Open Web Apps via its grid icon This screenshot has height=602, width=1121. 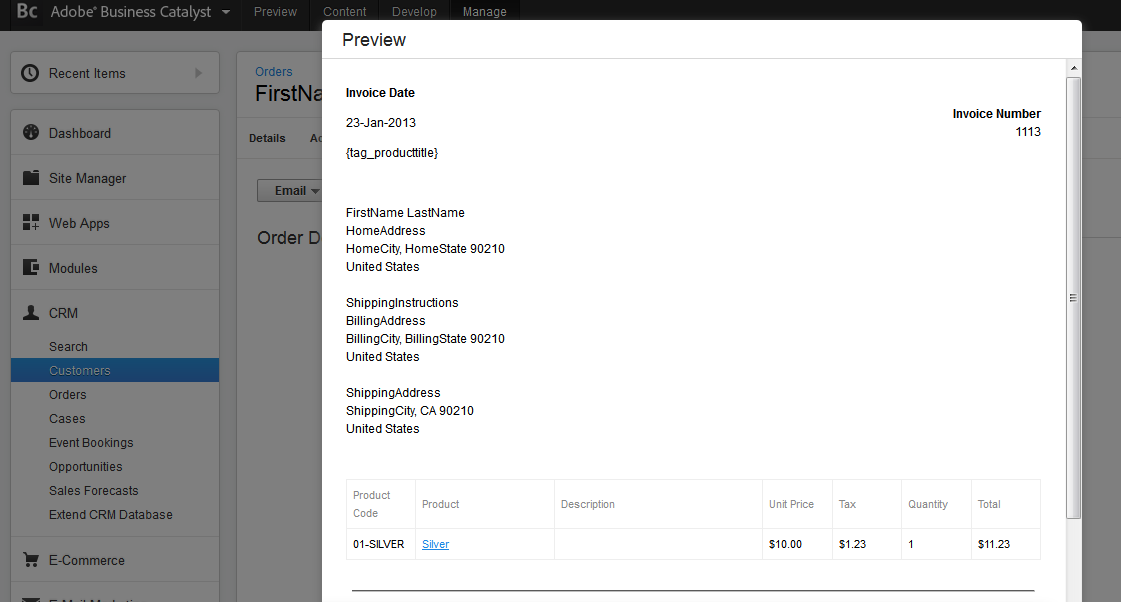coord(30,222)
